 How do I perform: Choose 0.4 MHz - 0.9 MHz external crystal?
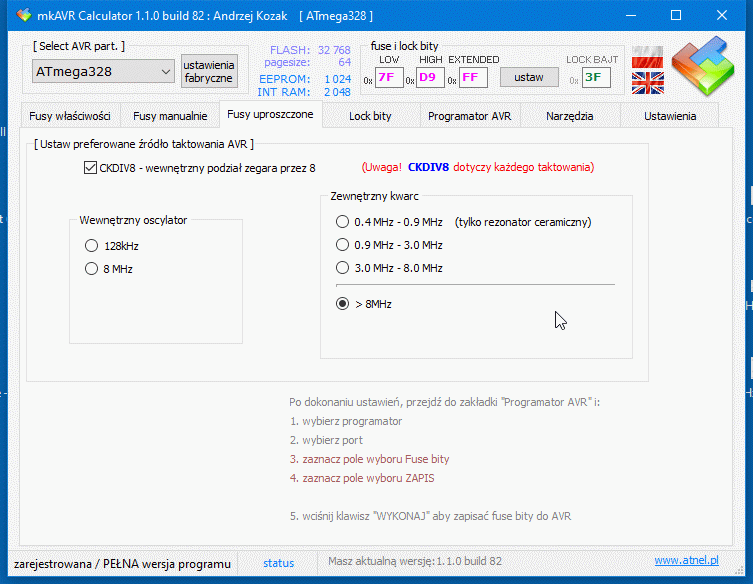coord(343,222)
